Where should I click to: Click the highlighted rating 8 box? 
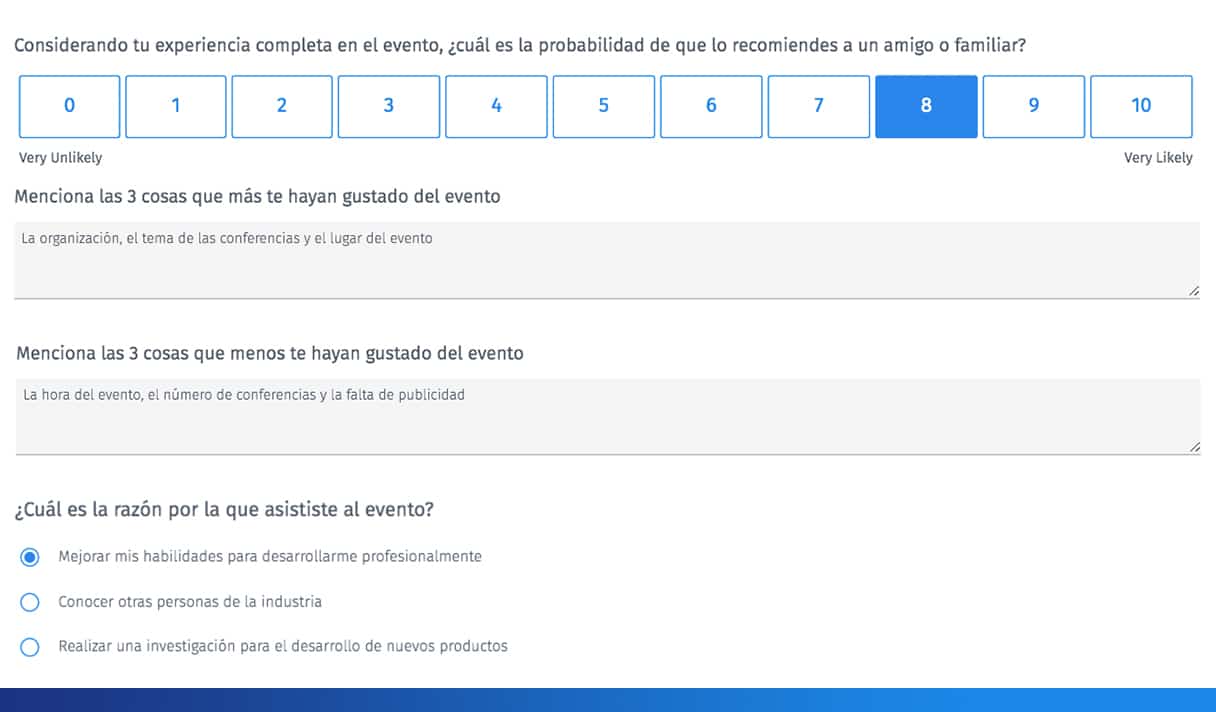(x=926, y=106)
